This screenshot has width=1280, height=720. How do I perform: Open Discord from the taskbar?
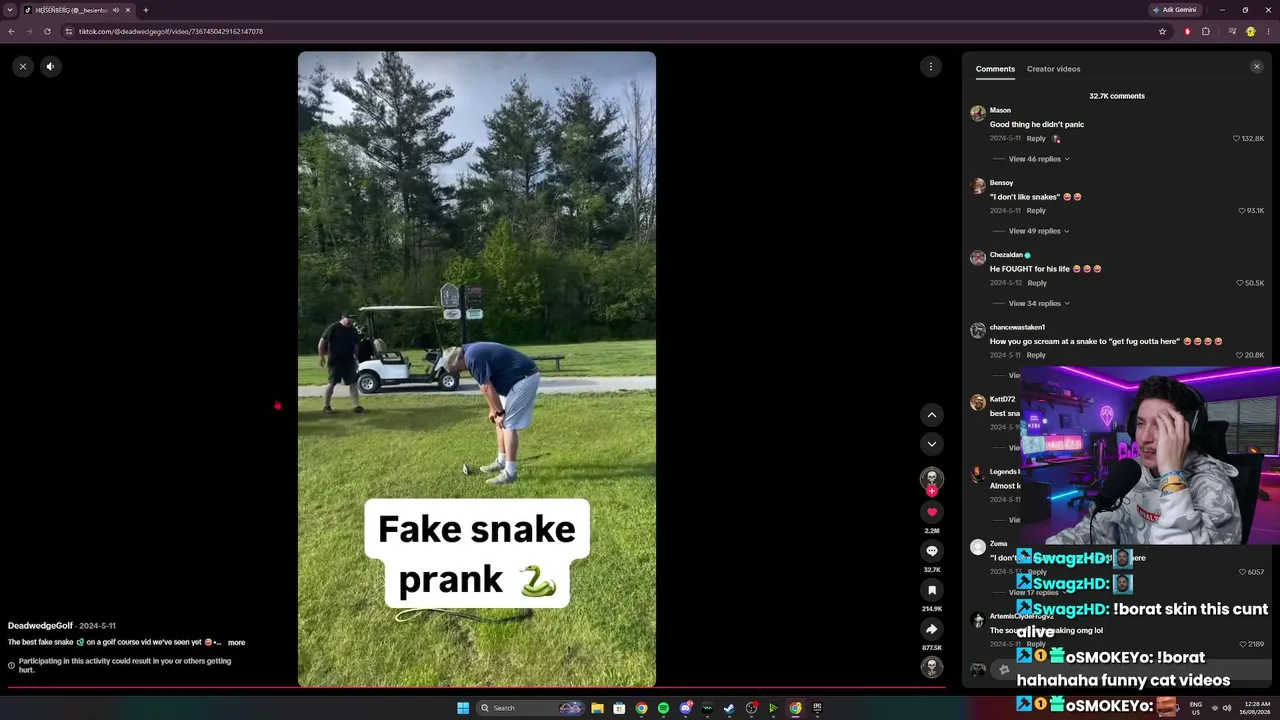pyautogui.click(x=685, y=708)
